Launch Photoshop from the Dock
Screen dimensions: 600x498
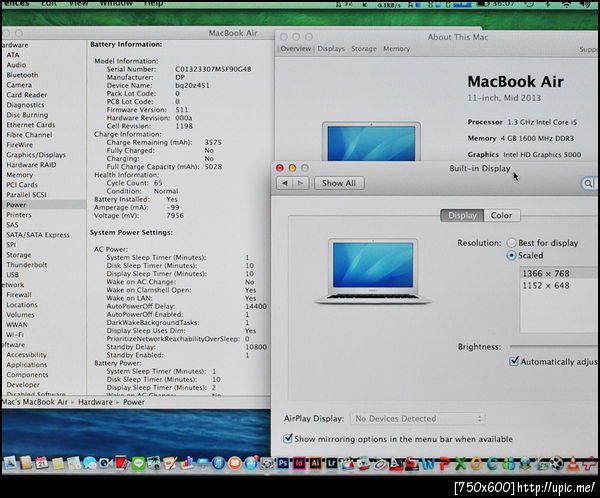pos(283,463)
